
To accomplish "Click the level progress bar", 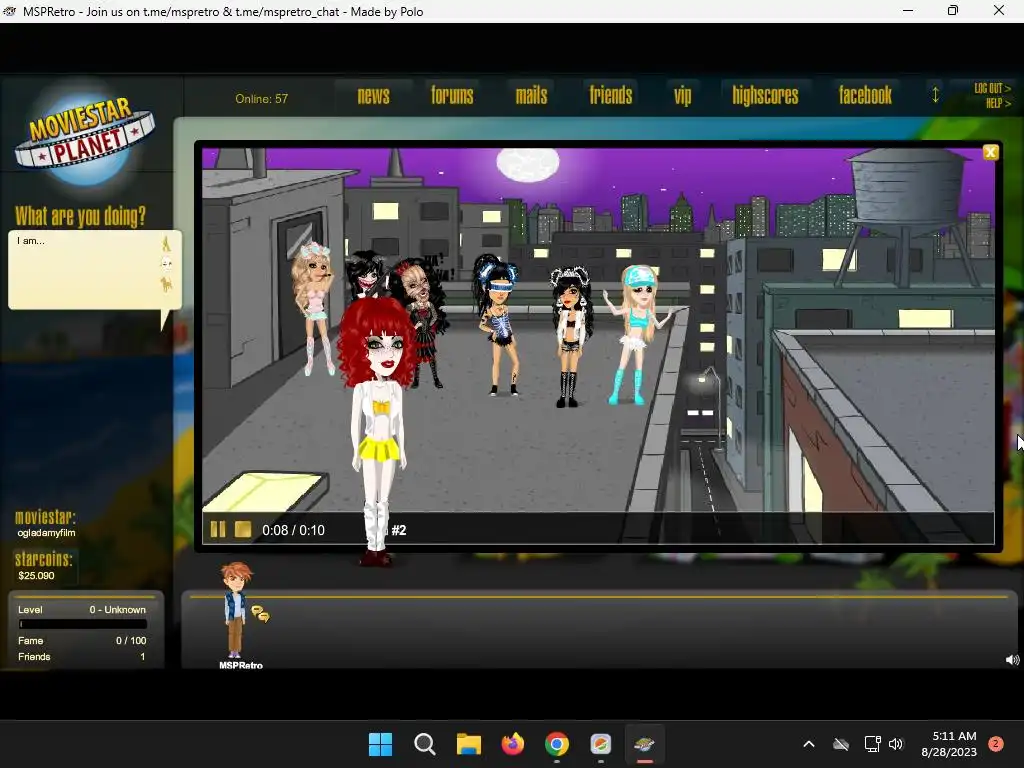I will click(83, 624).
